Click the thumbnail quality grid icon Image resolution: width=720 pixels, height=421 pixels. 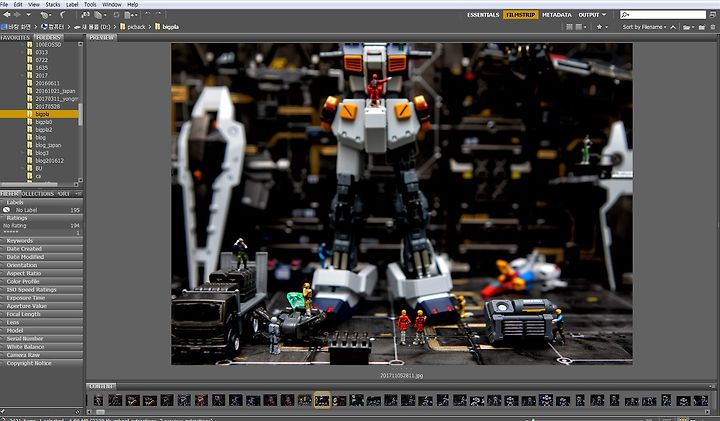[569, 27]
